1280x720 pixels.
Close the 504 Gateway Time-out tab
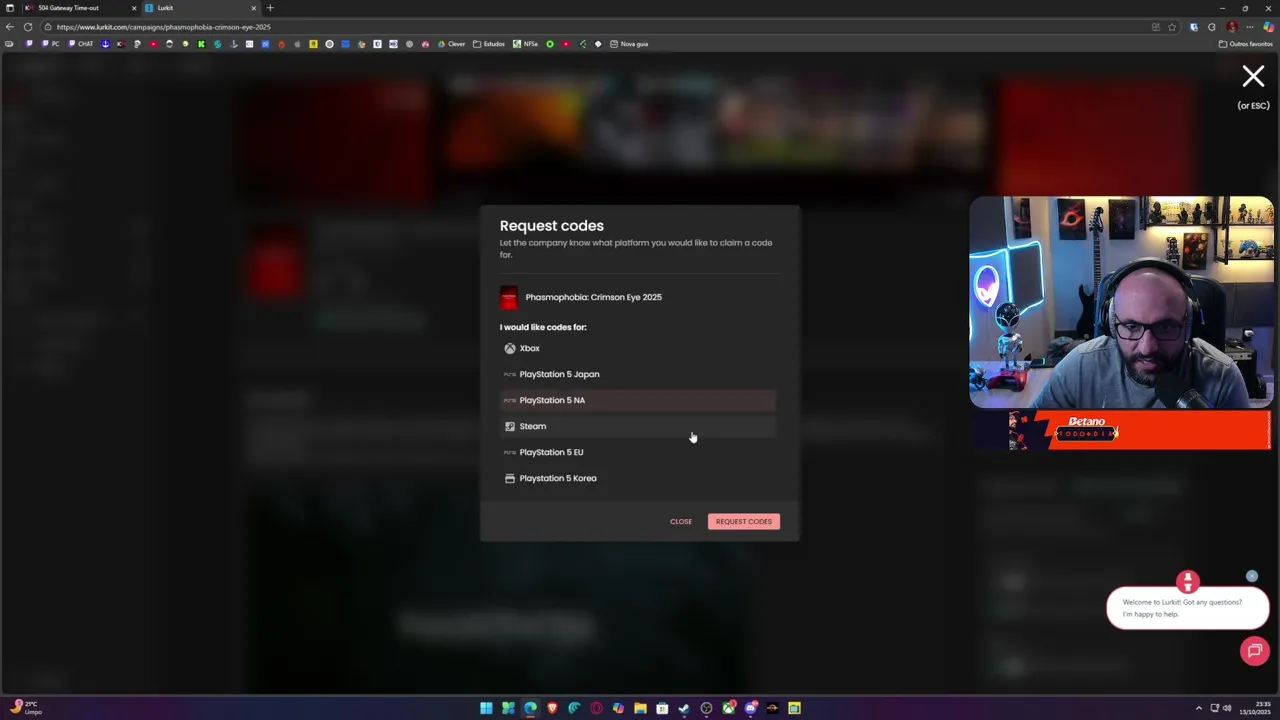[x=133, y=8]
